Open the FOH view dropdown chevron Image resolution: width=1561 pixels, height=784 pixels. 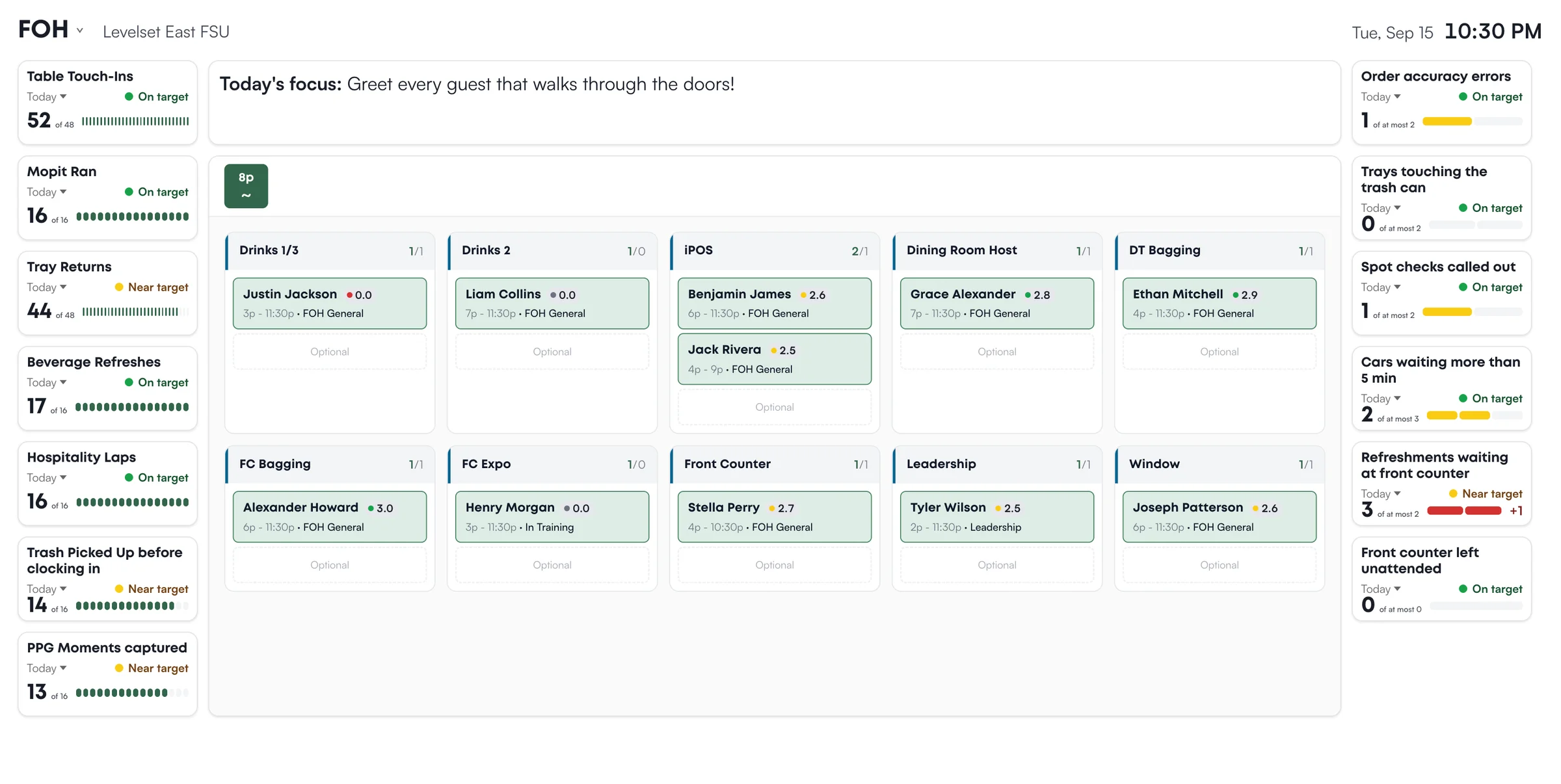pyautogui.click(x=79, y=31)
